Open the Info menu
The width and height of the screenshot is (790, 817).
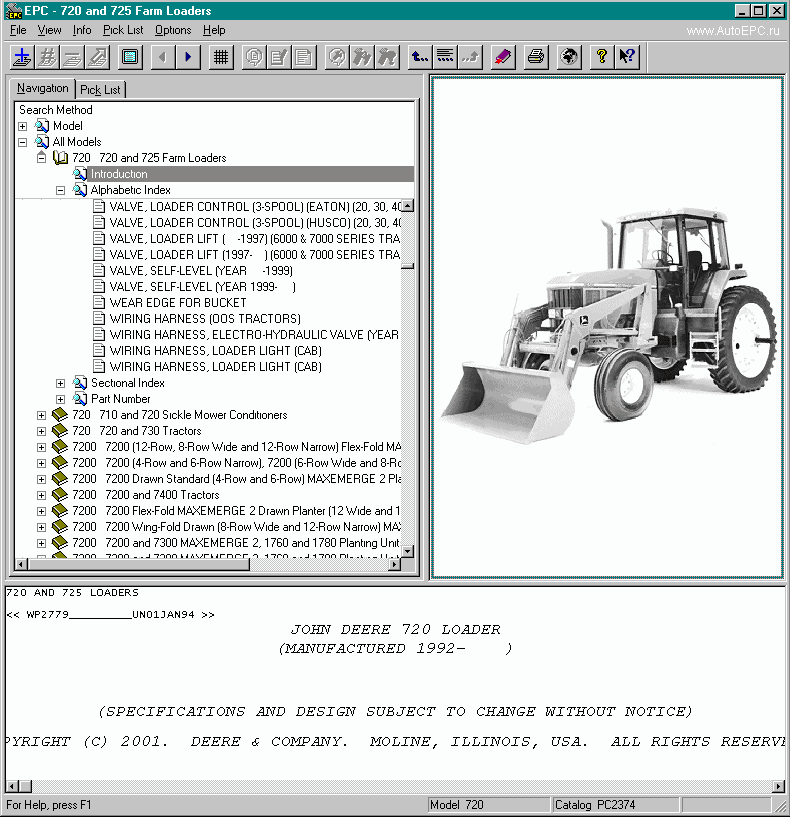point(82,30)
